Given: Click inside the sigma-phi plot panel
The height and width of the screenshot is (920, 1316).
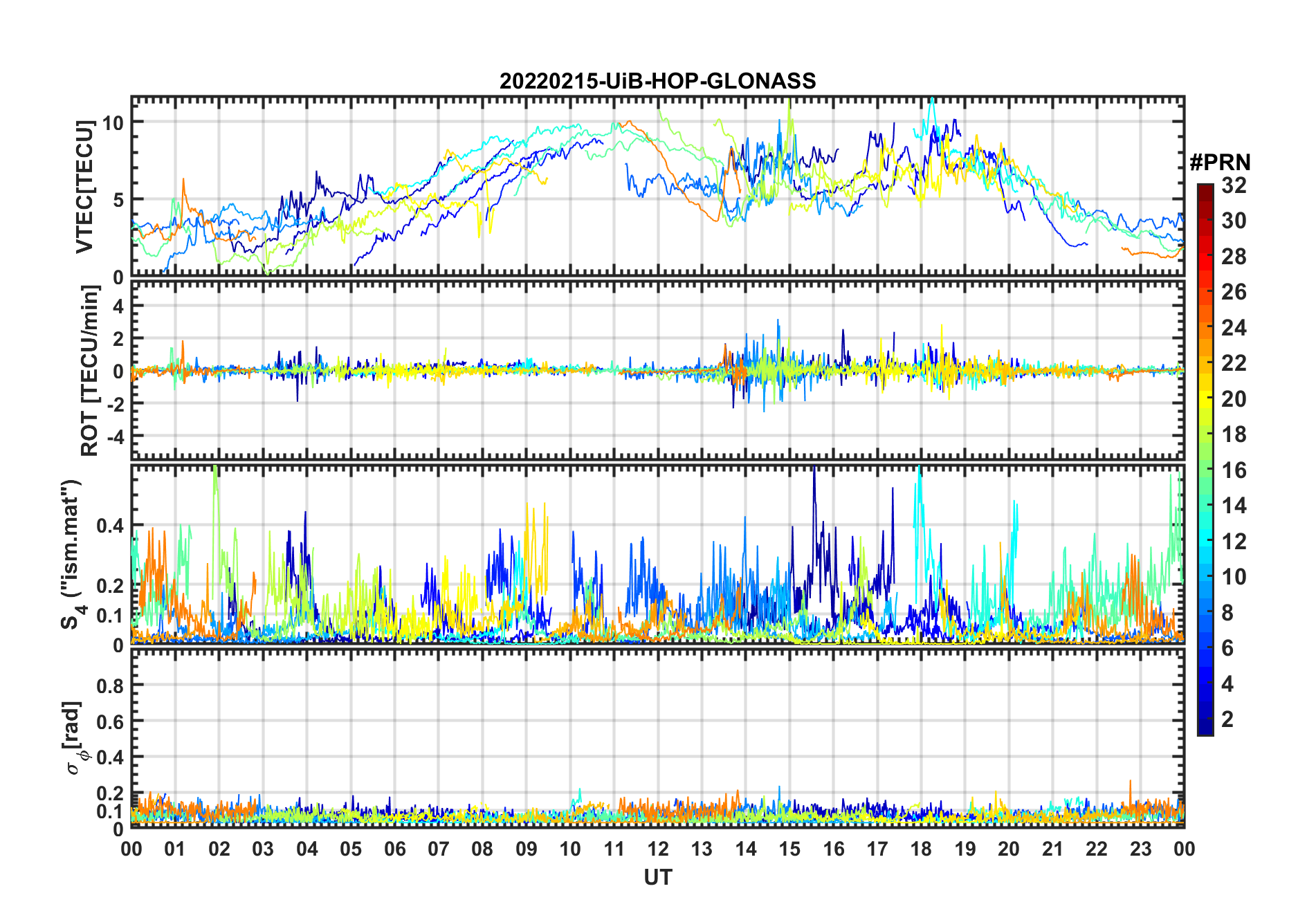Looking at the screenshot, I should 657,738.
